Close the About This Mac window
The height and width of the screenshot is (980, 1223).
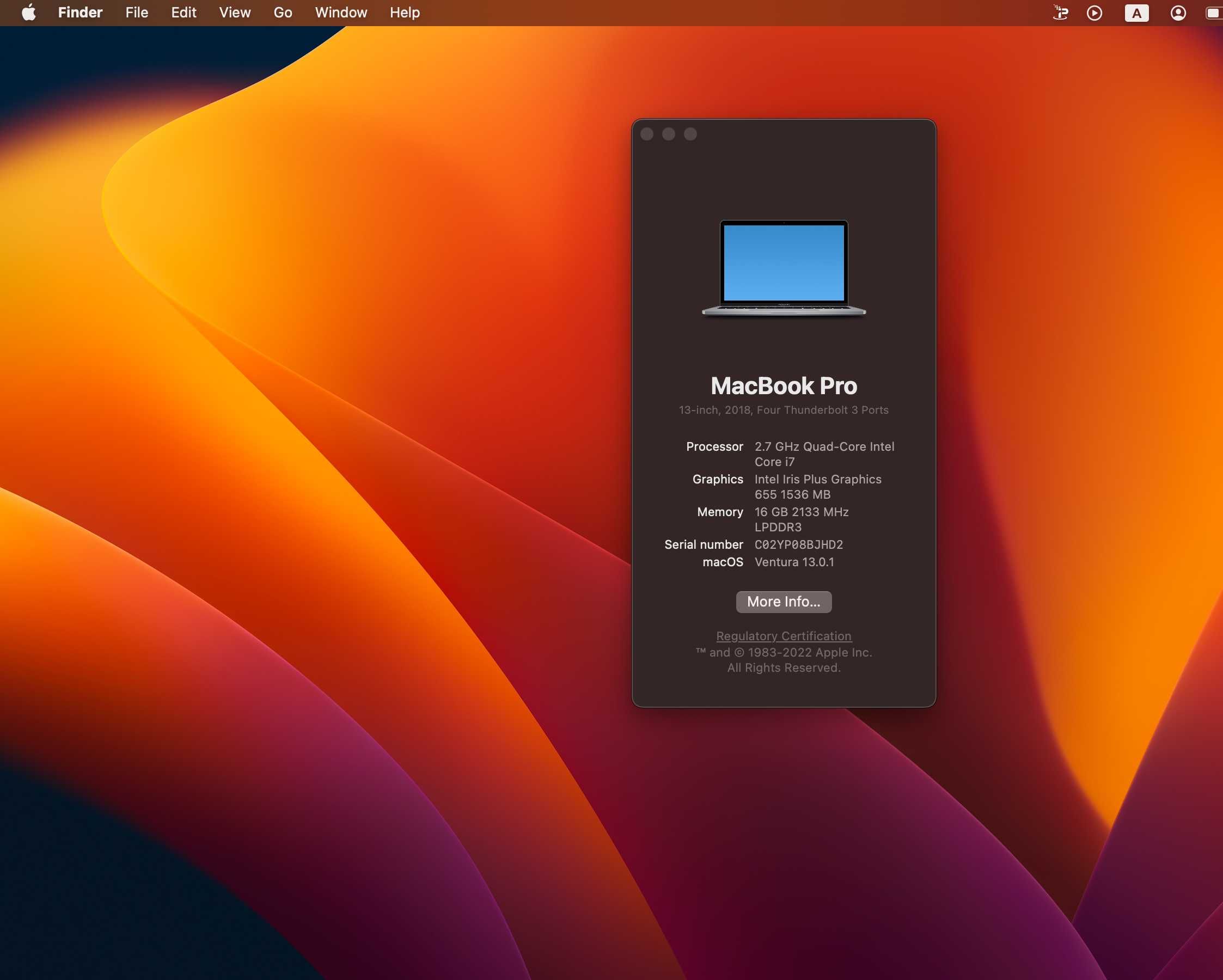coord(647,134)
